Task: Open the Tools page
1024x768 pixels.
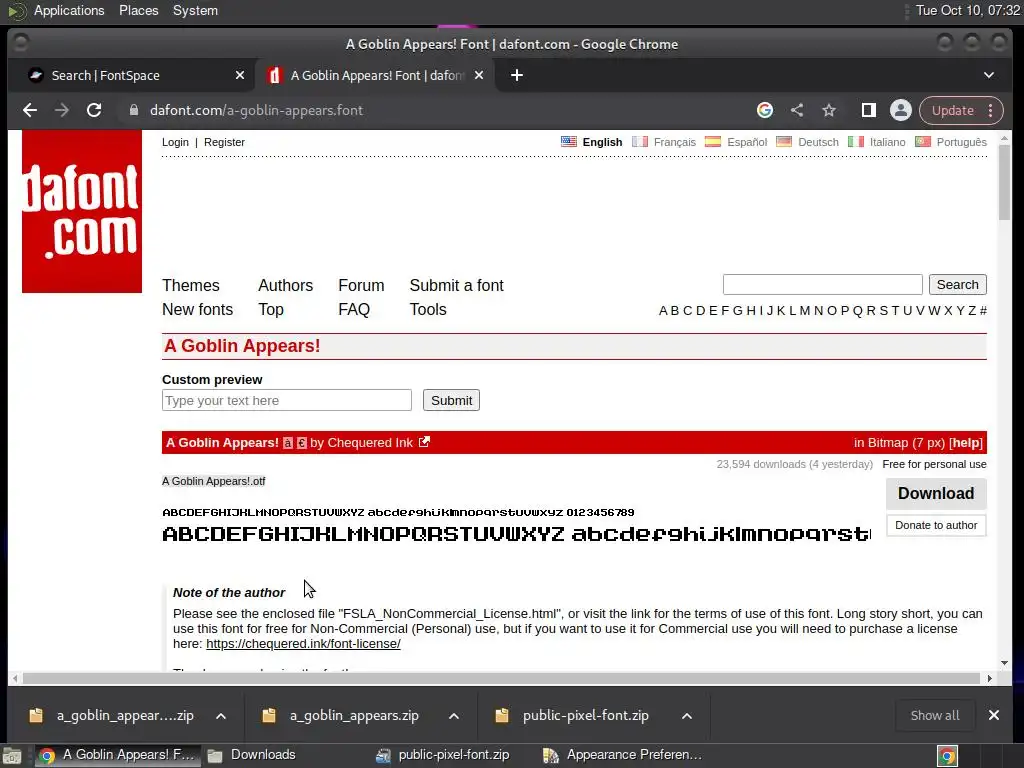Action: [x=428, y=310]
